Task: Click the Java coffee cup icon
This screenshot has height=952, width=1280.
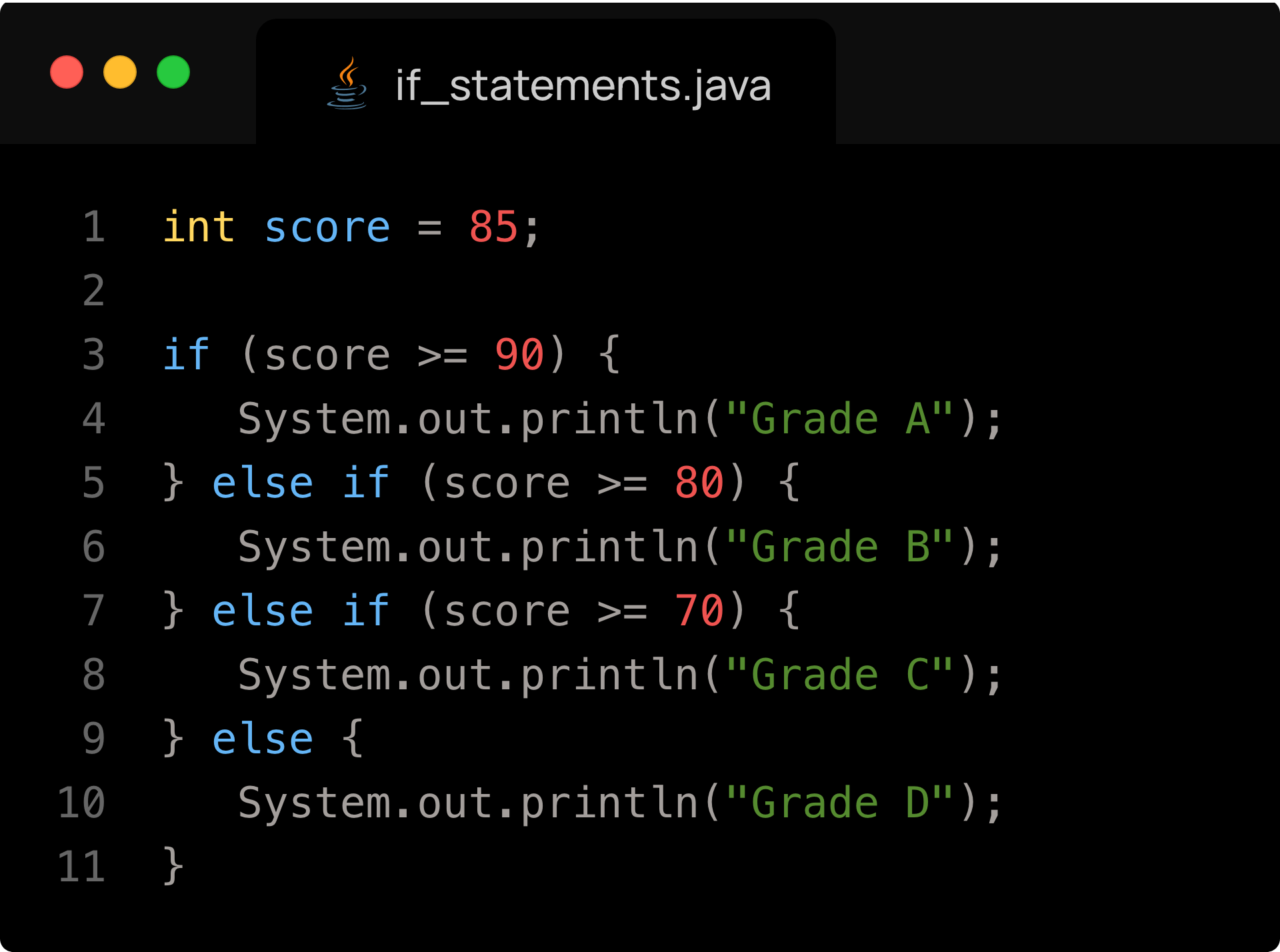Action: point(347,84)
